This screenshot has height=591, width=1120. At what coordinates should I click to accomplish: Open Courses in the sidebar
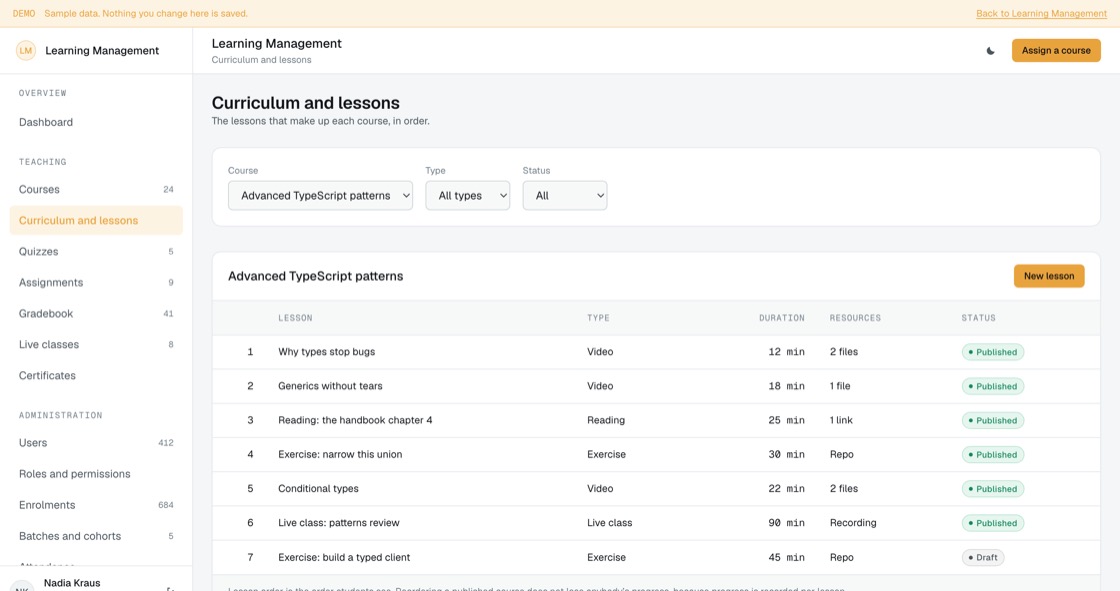coord(96,189)
